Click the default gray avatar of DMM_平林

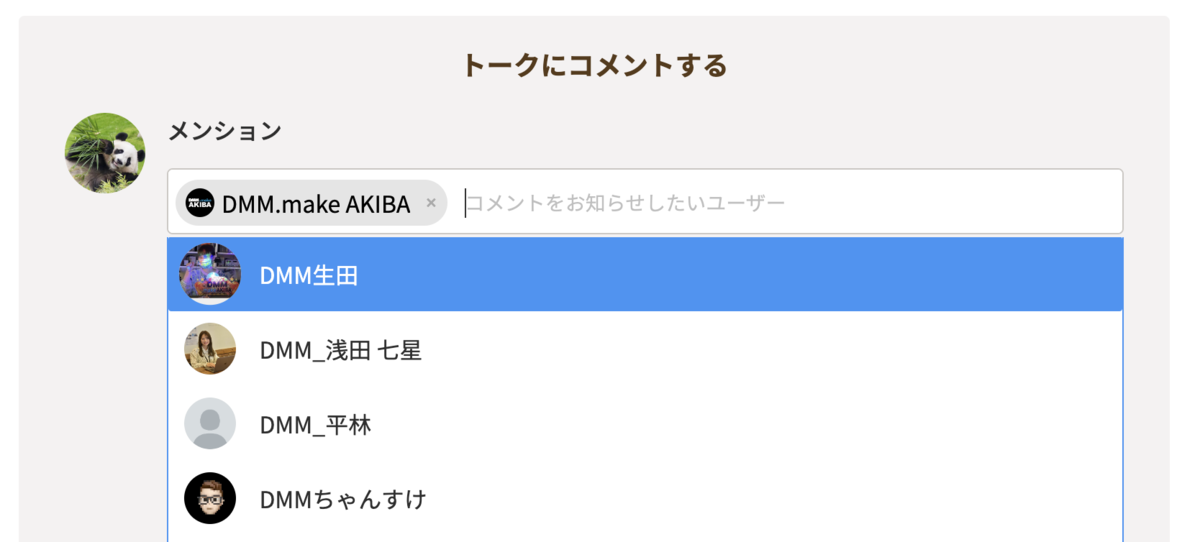click(210, 424)
